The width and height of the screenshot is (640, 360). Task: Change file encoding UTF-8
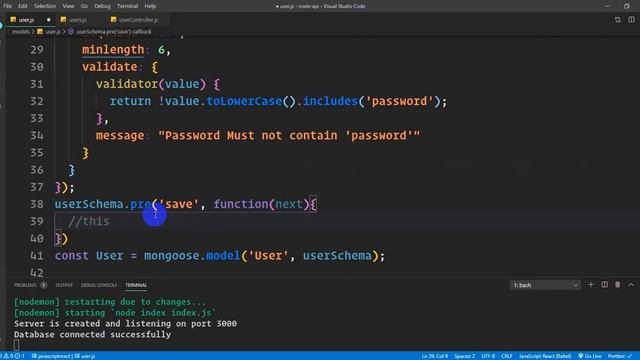(488, 356)
